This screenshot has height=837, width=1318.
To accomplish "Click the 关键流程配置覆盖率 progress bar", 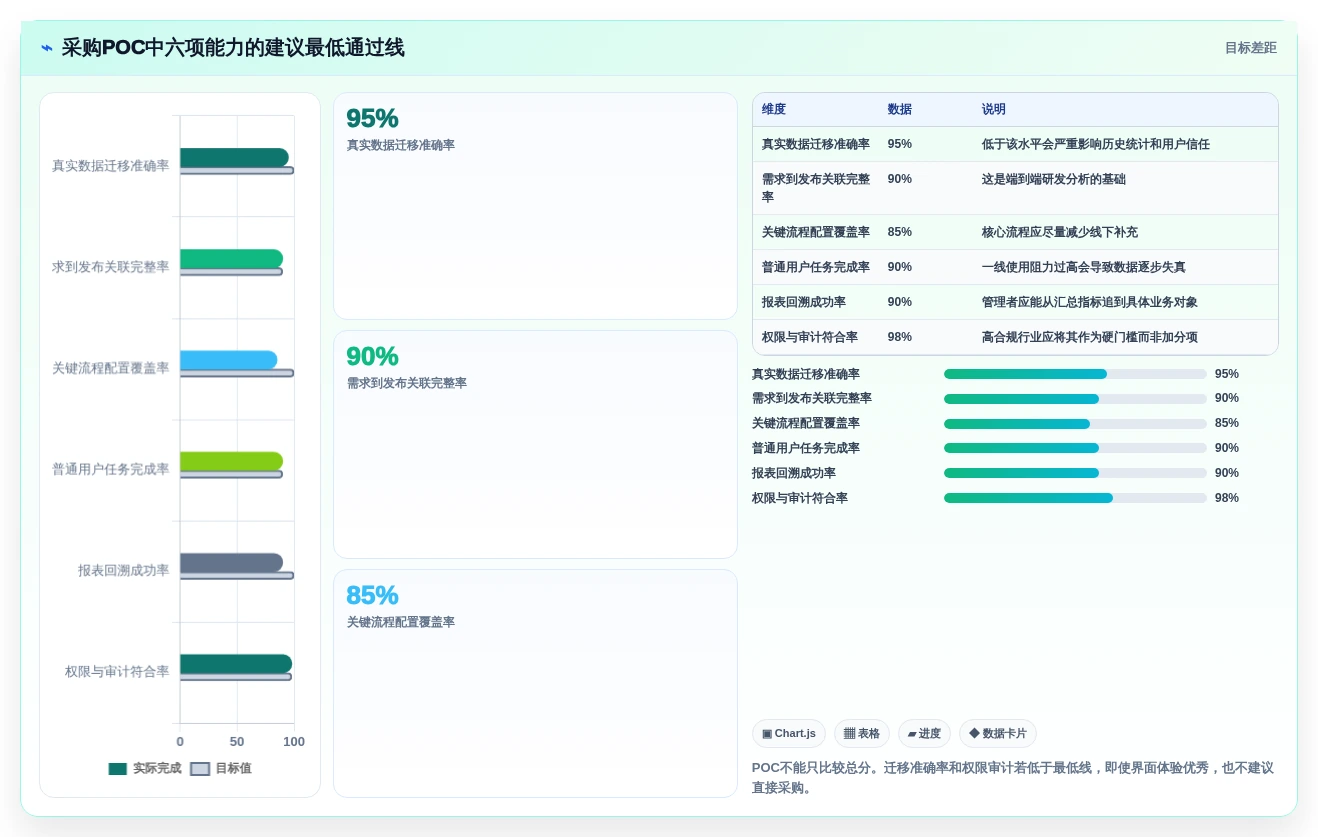I will 1075,424.
